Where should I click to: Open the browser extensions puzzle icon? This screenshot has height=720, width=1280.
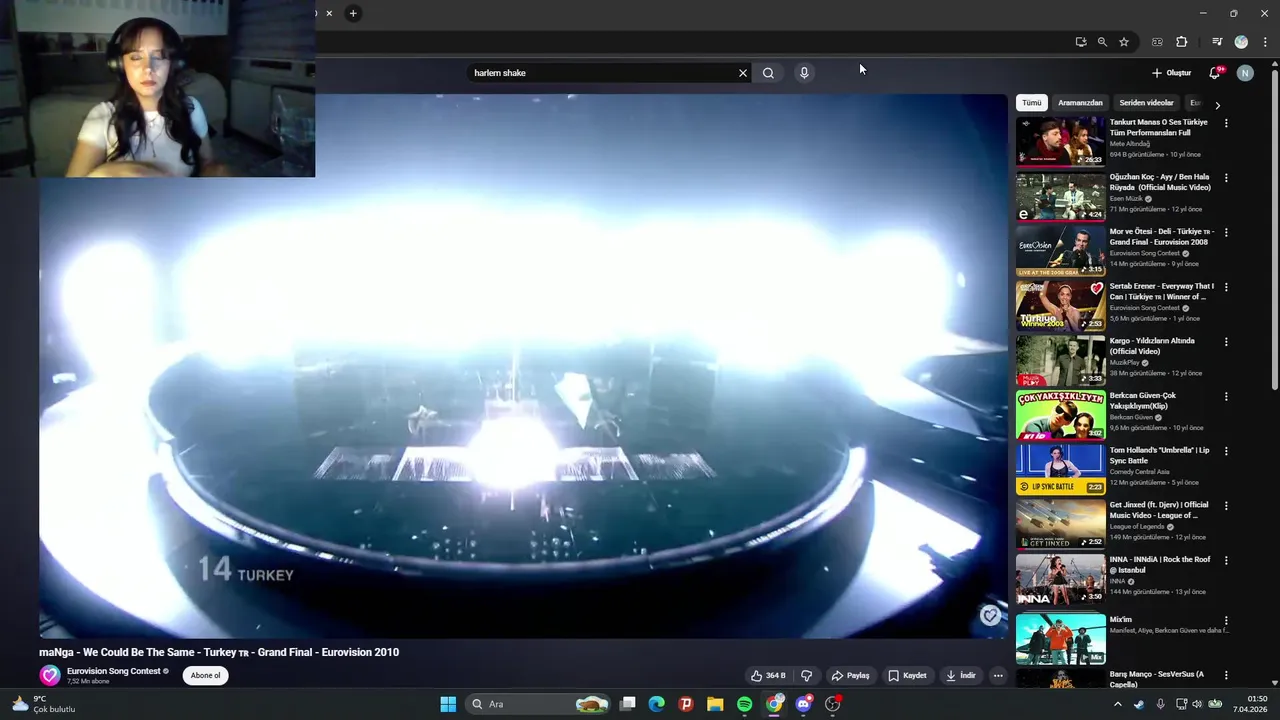point(1181,42)
